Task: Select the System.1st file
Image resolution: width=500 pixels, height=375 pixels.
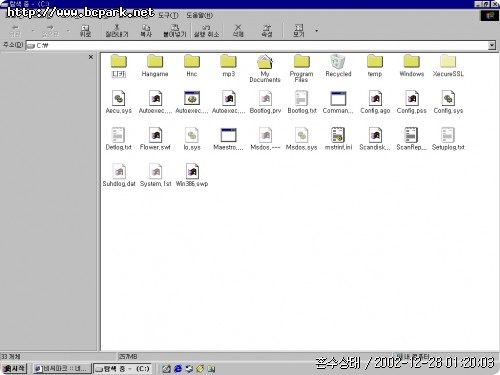Action: click(156, 175)
